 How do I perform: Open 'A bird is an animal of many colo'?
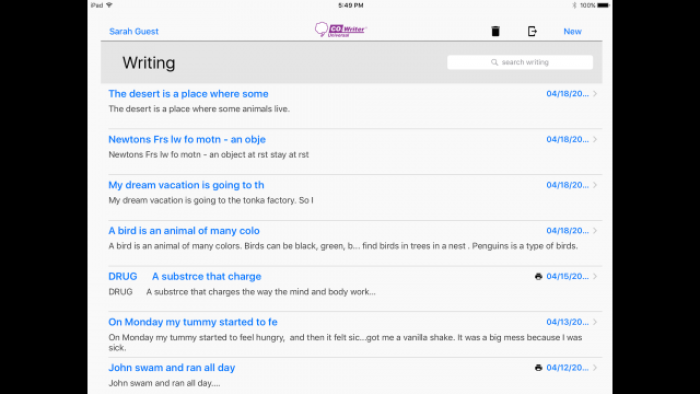(x=184, y=231)
